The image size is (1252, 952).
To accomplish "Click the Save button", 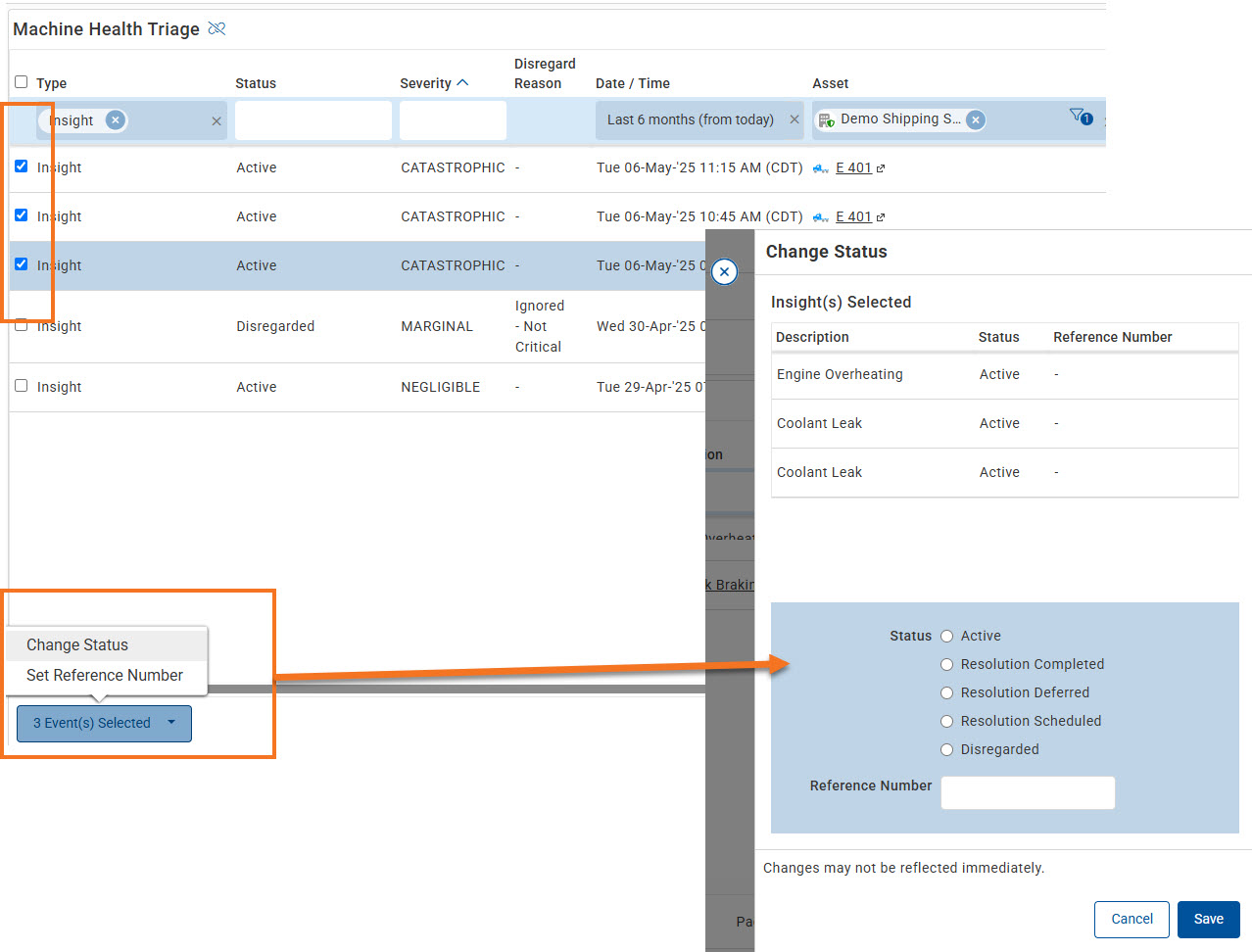I will [1208, 919].
